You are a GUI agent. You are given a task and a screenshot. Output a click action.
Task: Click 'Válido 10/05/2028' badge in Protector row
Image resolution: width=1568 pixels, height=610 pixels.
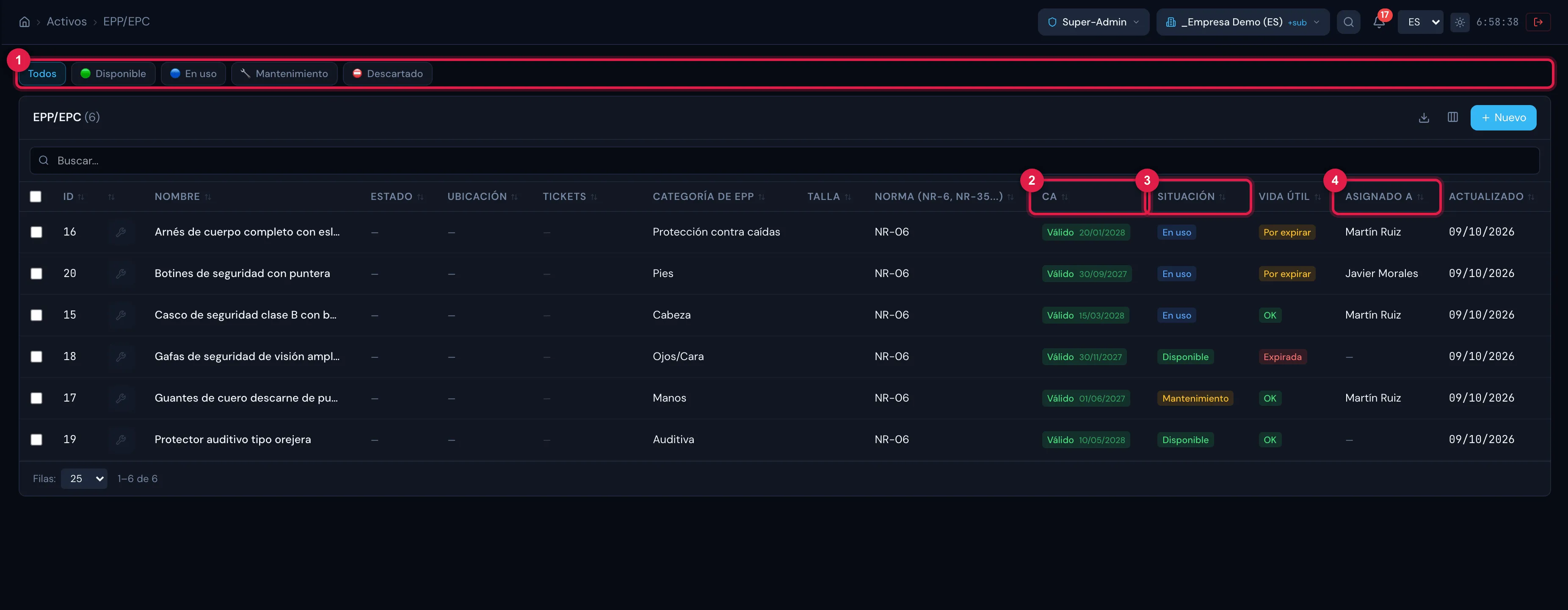coord(1085,440)
